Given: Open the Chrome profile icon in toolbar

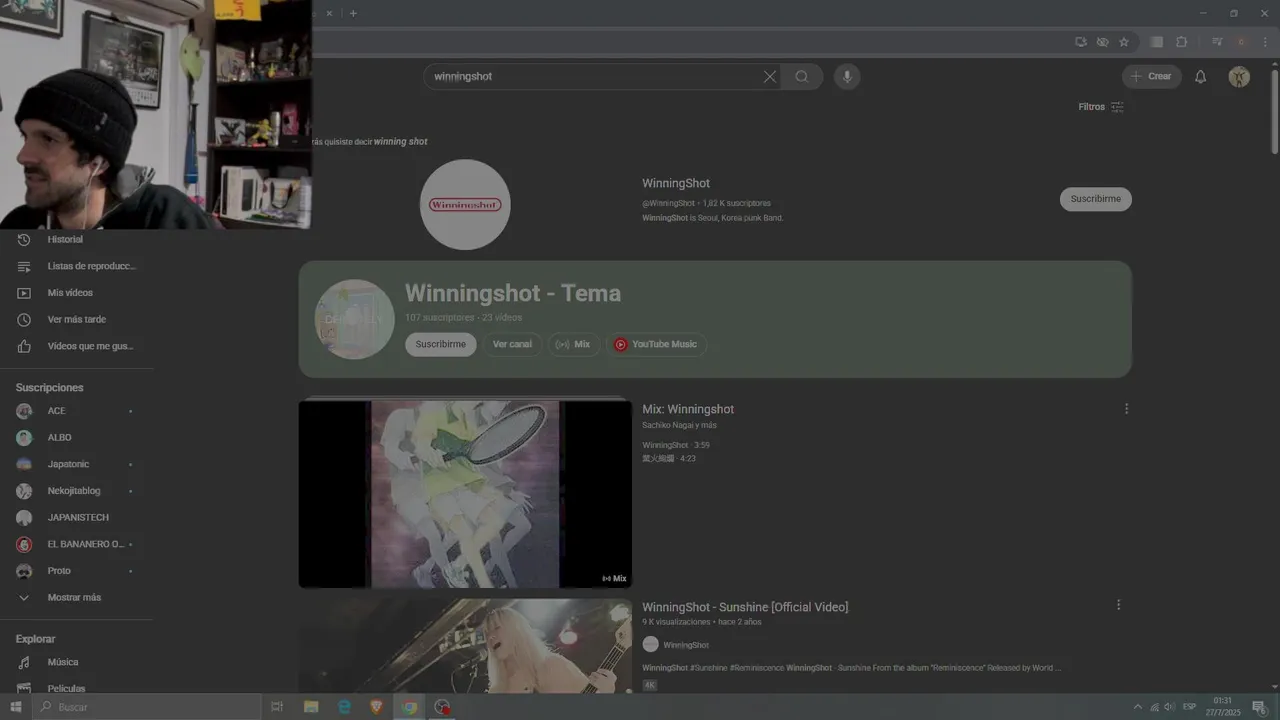Looking at the screenshot, I should pos(1241,42).
